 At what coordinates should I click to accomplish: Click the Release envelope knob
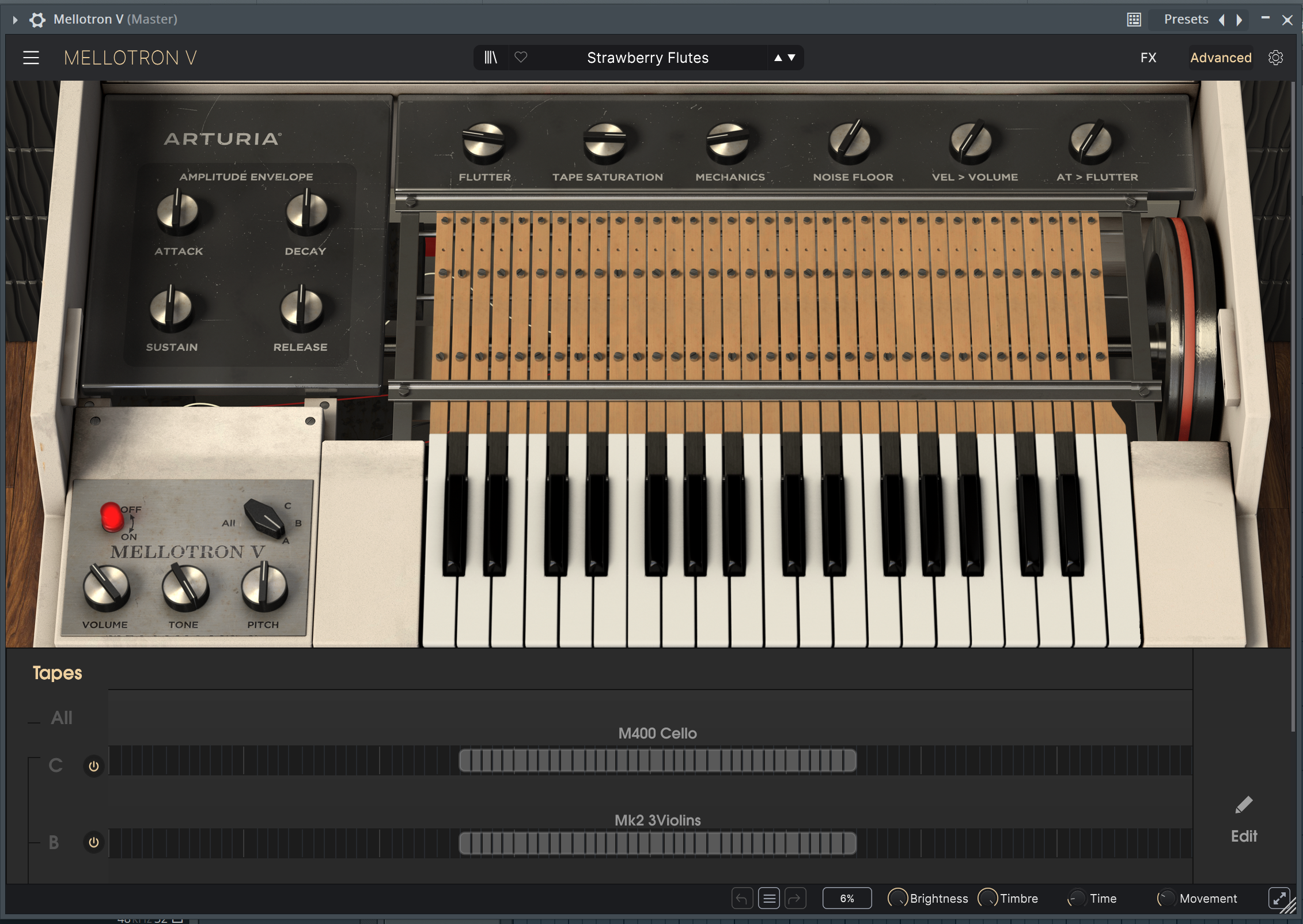301,308
